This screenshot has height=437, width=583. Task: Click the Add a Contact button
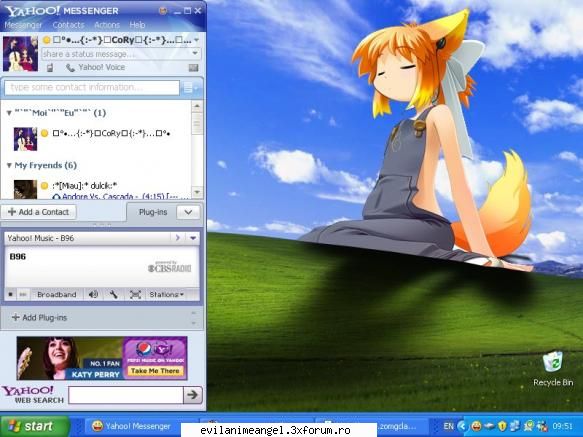(x=39, y=212)
